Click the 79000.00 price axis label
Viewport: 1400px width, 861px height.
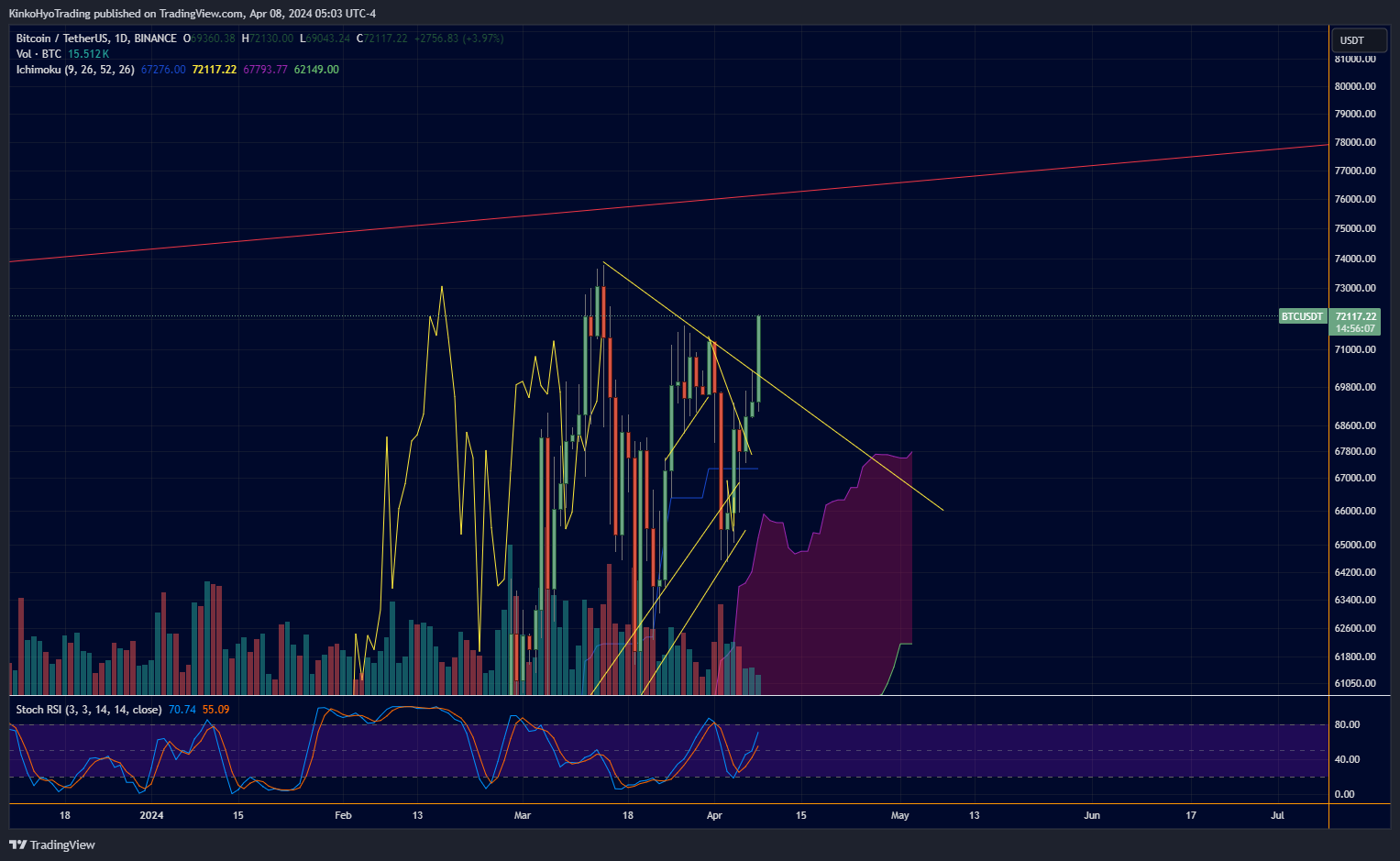coord(1355,114)
